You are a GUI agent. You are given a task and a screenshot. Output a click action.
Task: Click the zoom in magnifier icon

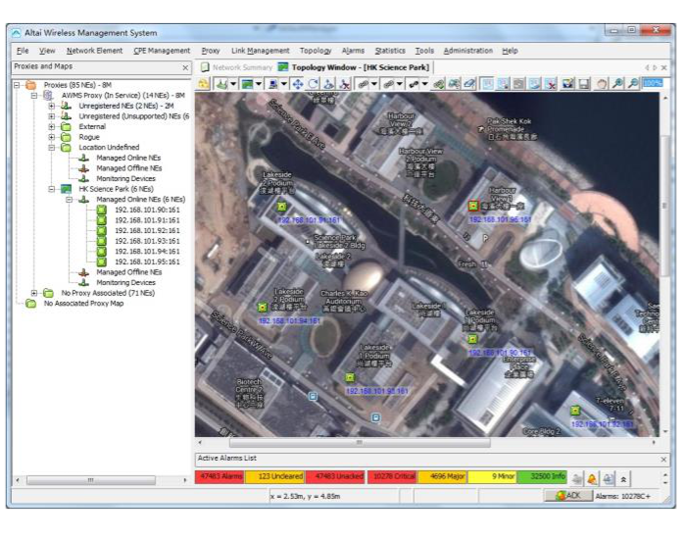617,84
